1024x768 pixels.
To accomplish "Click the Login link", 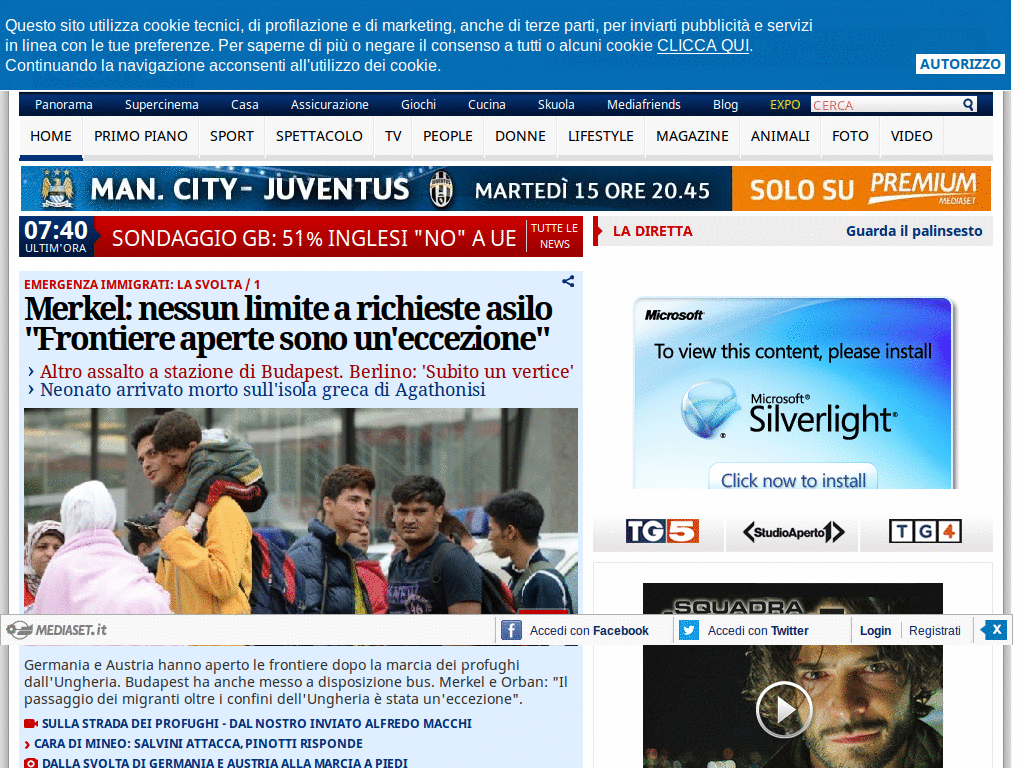I will pos(875,631).
